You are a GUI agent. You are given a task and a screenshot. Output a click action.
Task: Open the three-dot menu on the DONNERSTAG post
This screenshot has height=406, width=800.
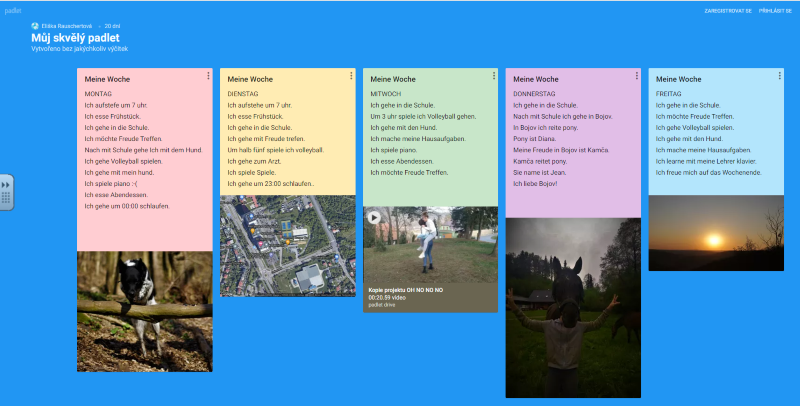click(x=636, y=76)
